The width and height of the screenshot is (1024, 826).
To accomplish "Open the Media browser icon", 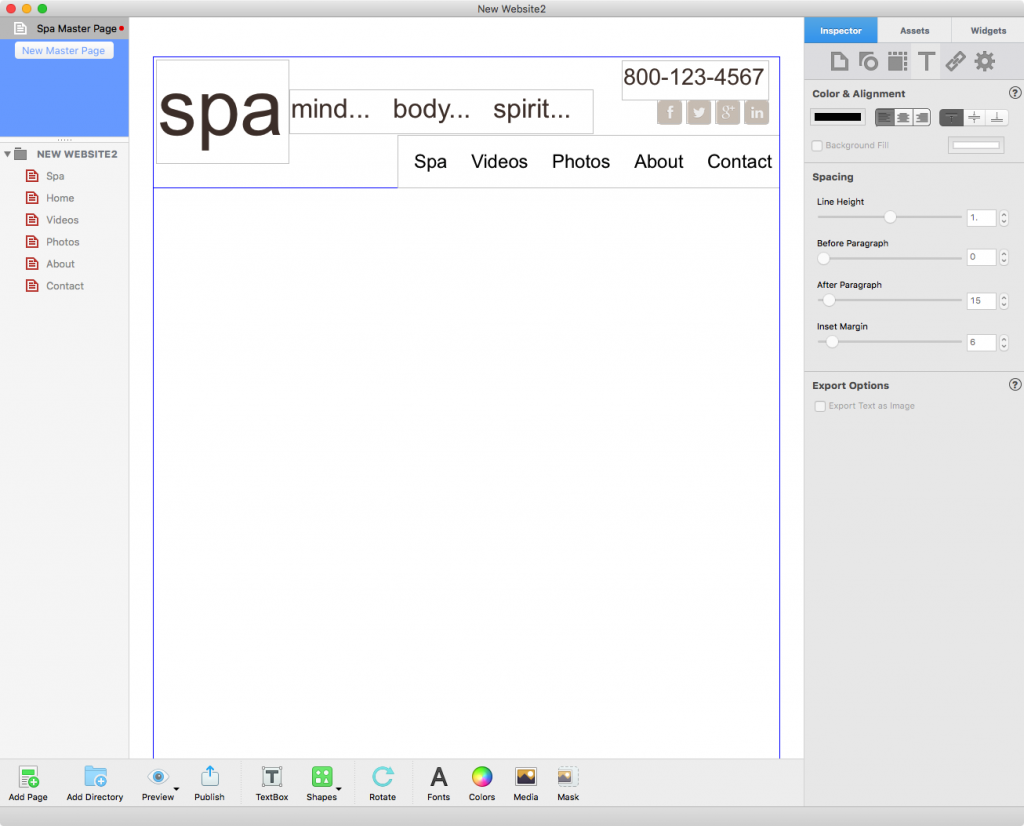I will click(526, 777).
